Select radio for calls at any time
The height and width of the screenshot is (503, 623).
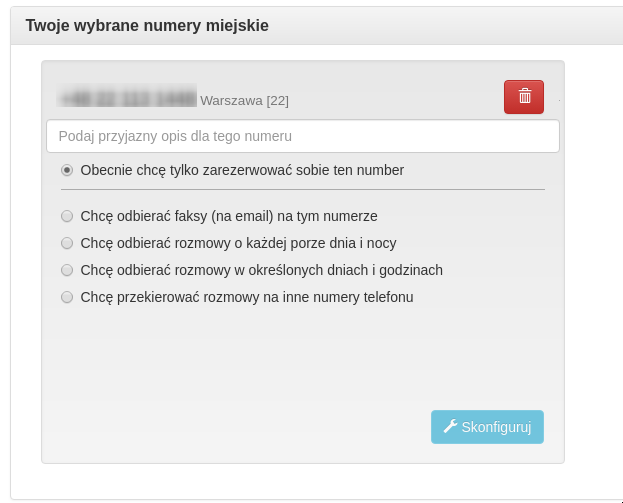(67, 243)
